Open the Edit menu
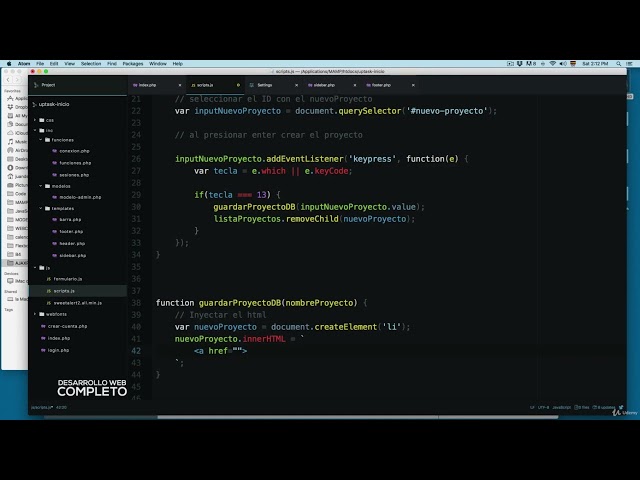640x480 pixels. click(54, 64)
